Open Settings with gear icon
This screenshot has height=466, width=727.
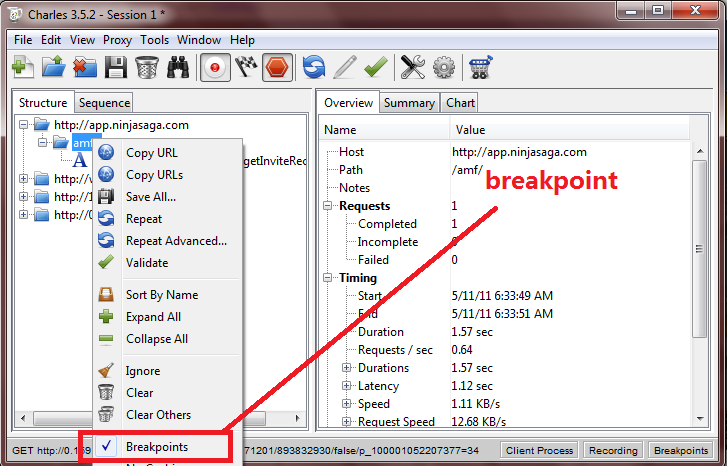444,67
